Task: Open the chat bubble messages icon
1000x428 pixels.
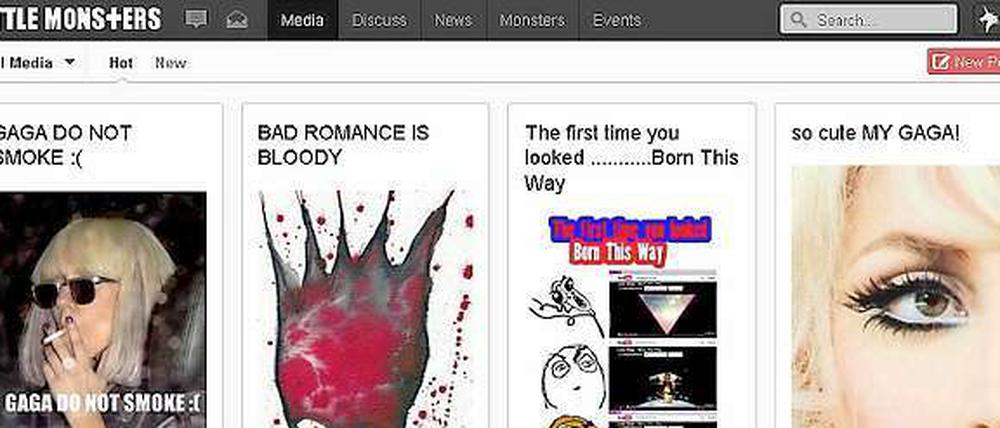Action: (x=196, y=19)
